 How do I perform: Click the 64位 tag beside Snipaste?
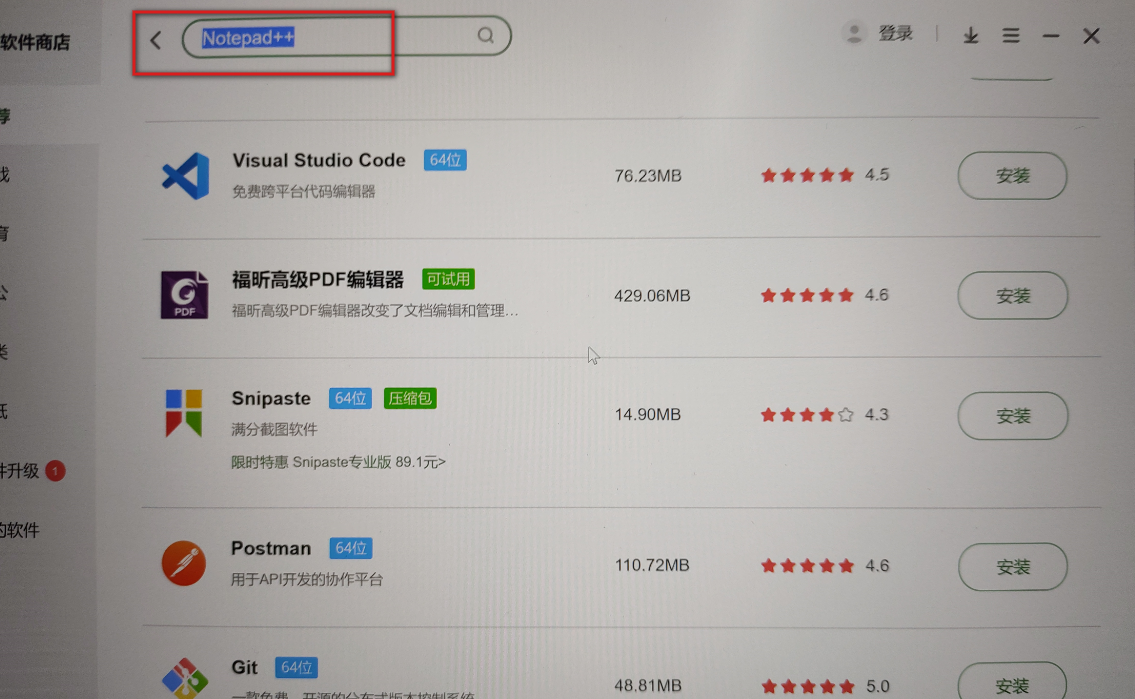[350, 398]
